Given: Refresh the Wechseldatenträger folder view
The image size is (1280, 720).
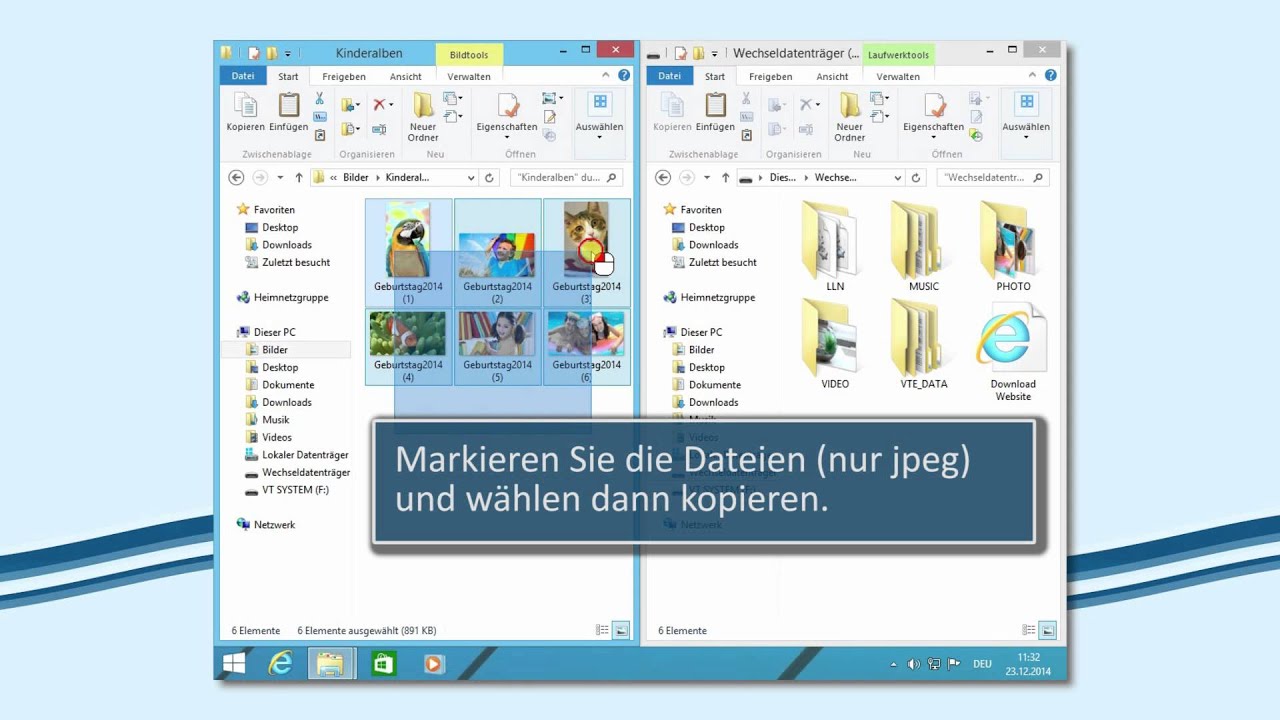Looking at the screenshot, I should (x=916, y=177).
